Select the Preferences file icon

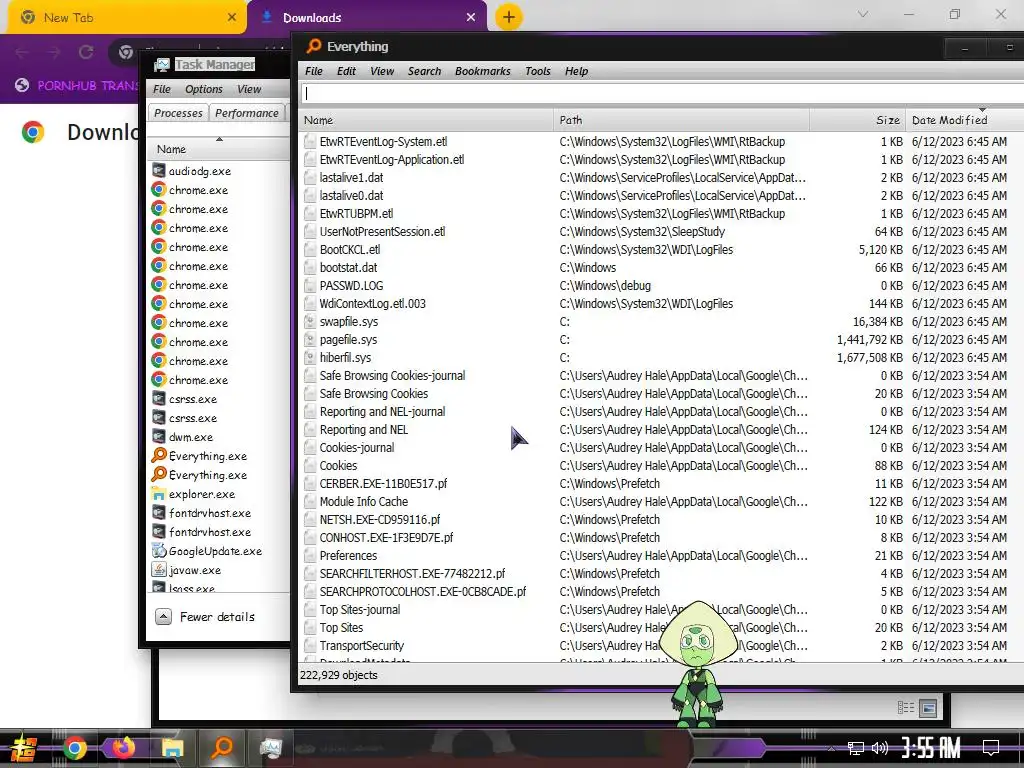[x=310, y=556]
